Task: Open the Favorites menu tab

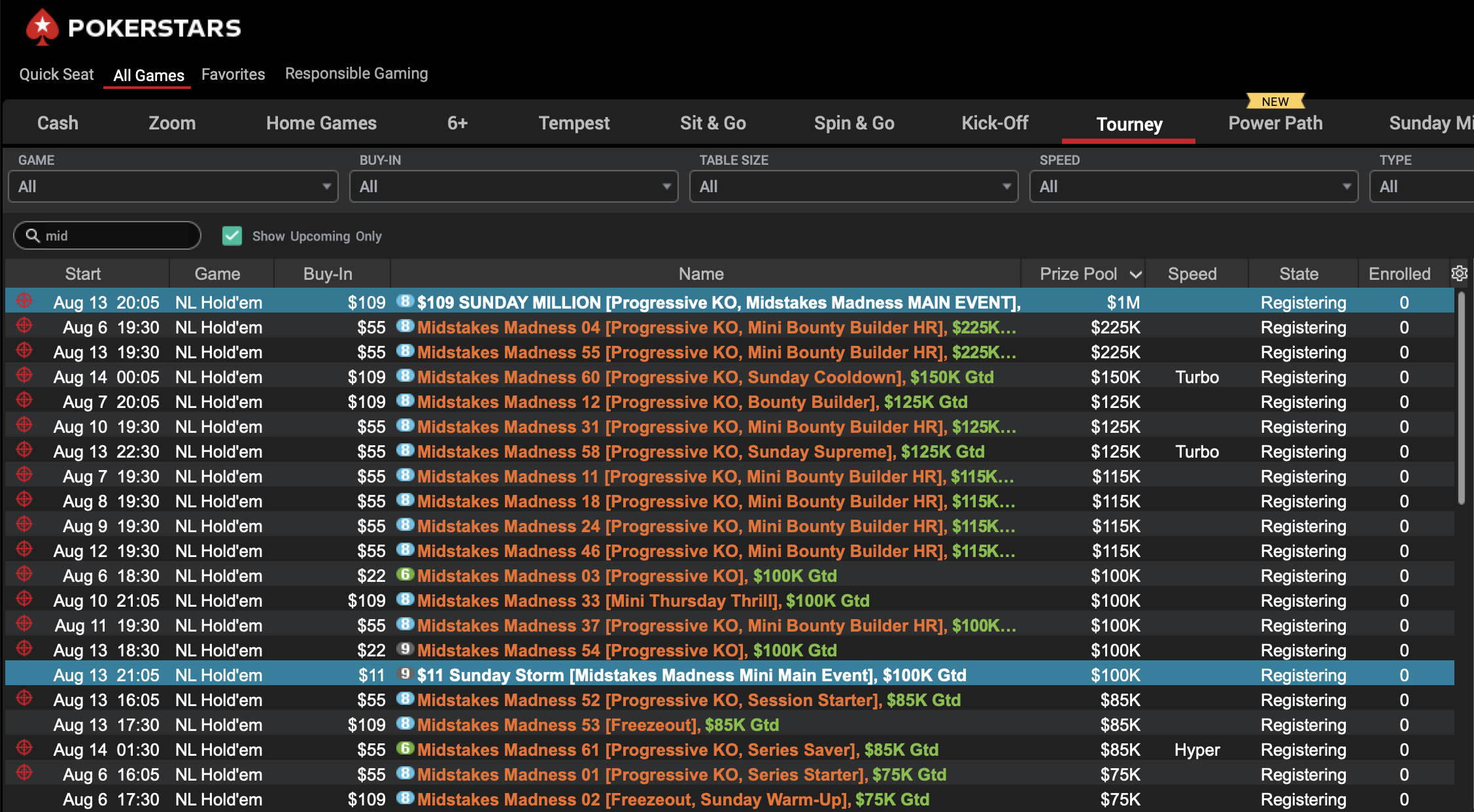Action: click(x=233, y=75)
